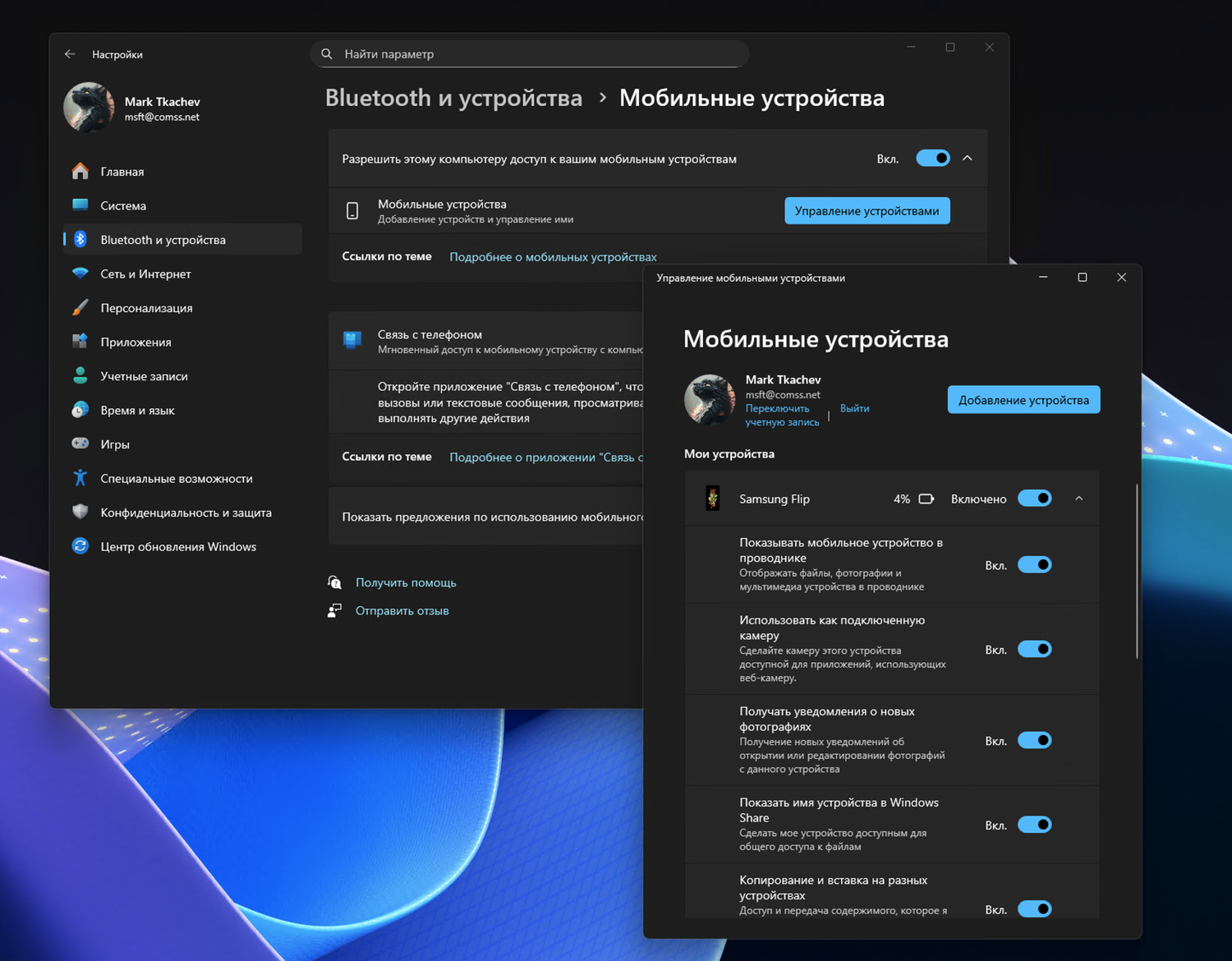Click the Privacy shield icon in sidebar

pyautogui.click(x=80, y=512)
